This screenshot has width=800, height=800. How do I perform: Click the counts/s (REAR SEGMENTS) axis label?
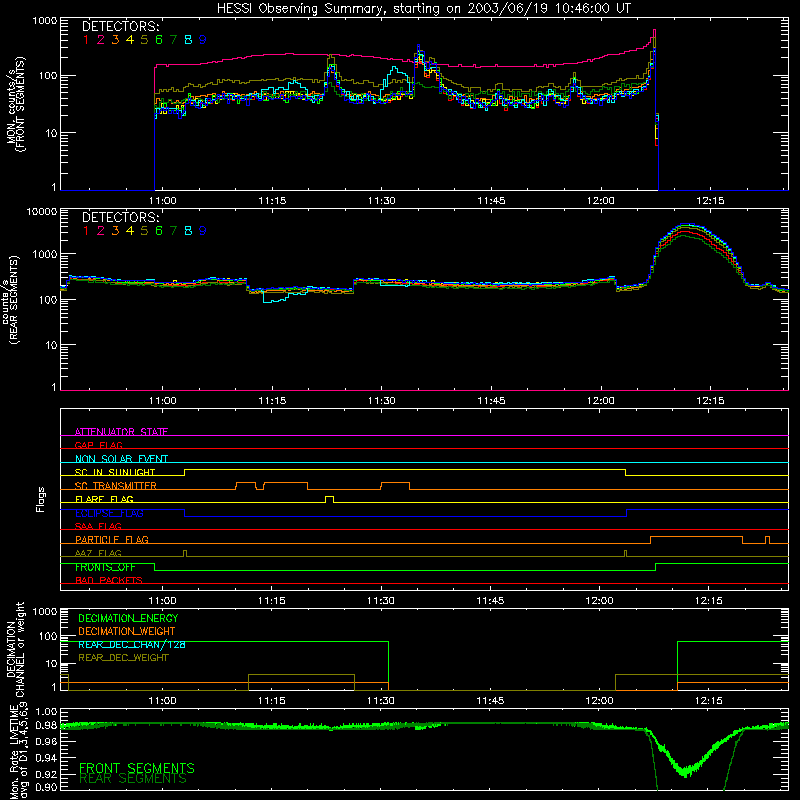pos(12,299)
